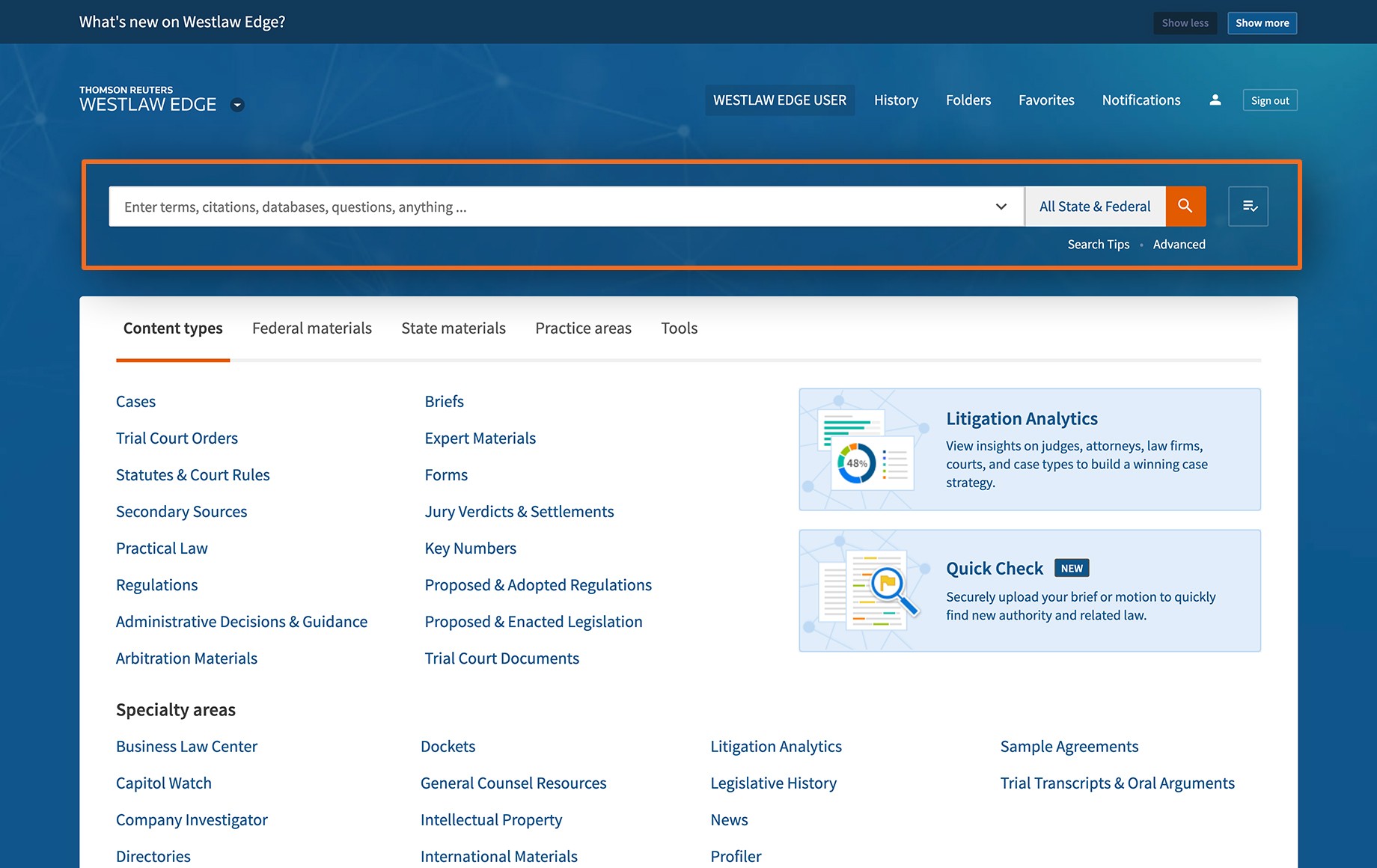This screenshot has height=868, width=1377.
Task: Go to the History menu item
Action: coord(896,100)
